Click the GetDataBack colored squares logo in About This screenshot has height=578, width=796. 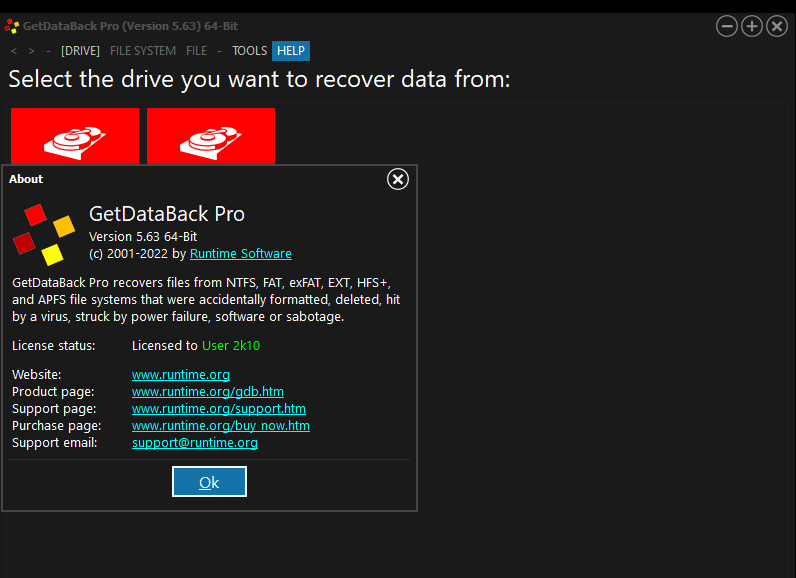tap(44, 234)
